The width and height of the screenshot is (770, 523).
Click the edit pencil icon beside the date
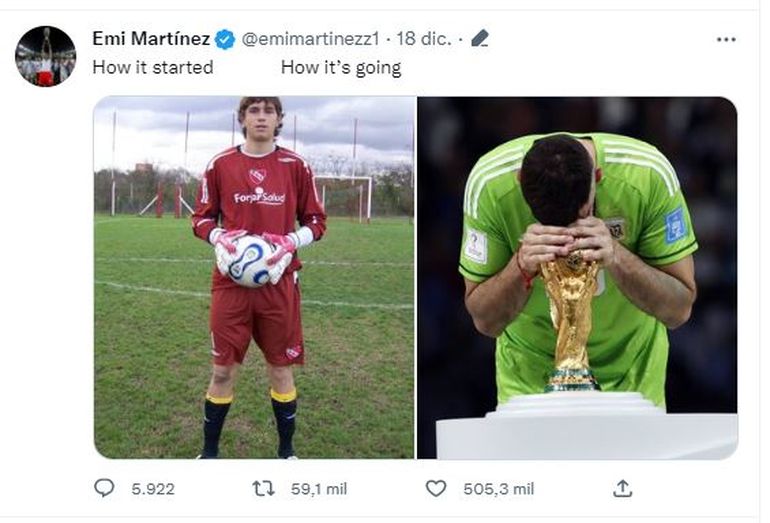480,39
